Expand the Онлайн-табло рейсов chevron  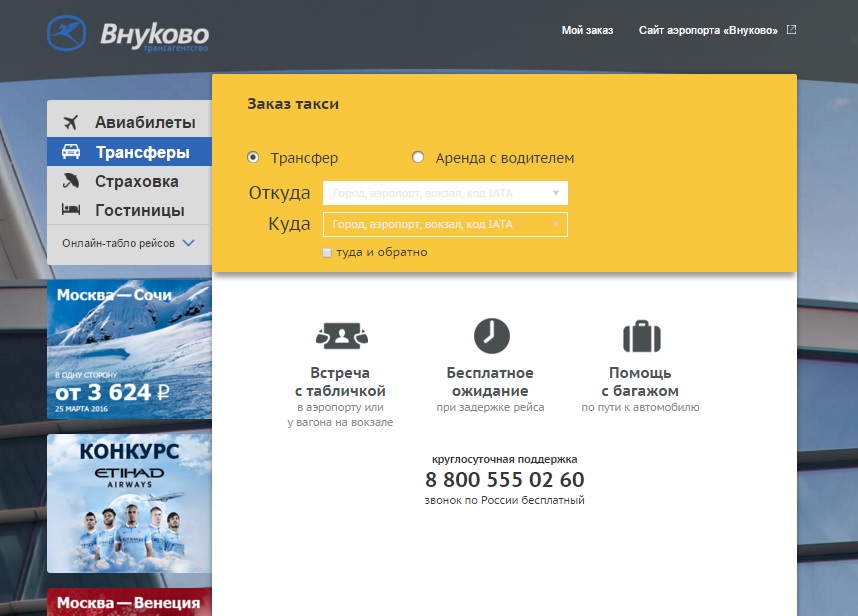(x=189, y=243)
